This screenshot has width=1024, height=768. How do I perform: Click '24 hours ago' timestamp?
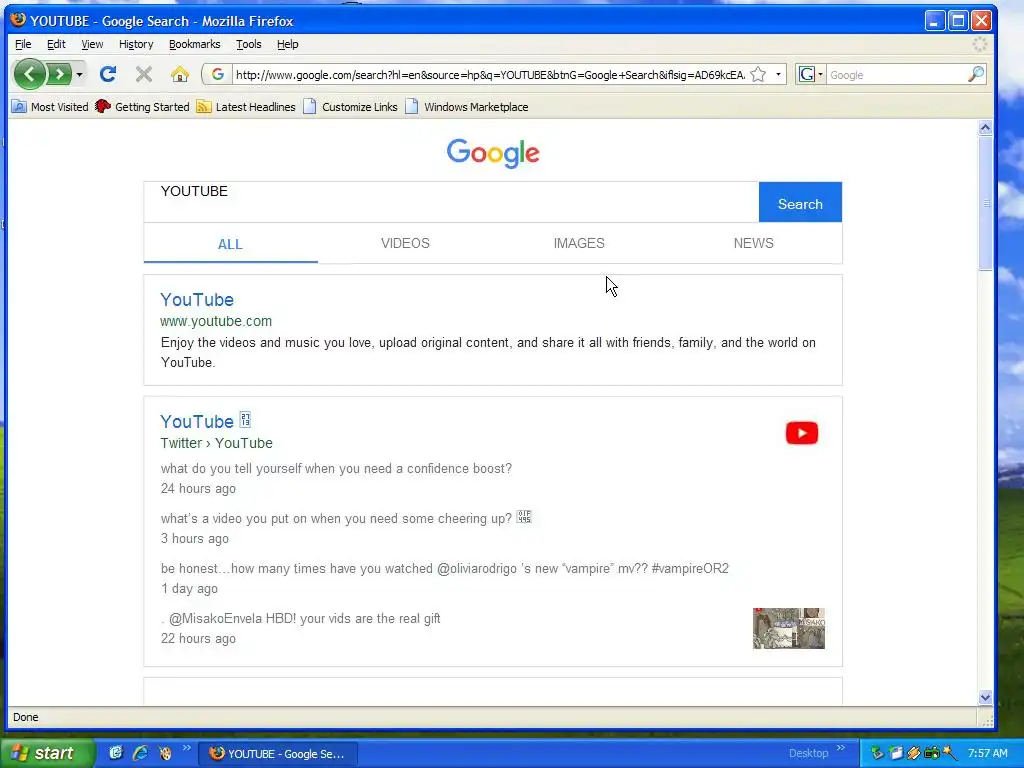(x=199, y=488)
